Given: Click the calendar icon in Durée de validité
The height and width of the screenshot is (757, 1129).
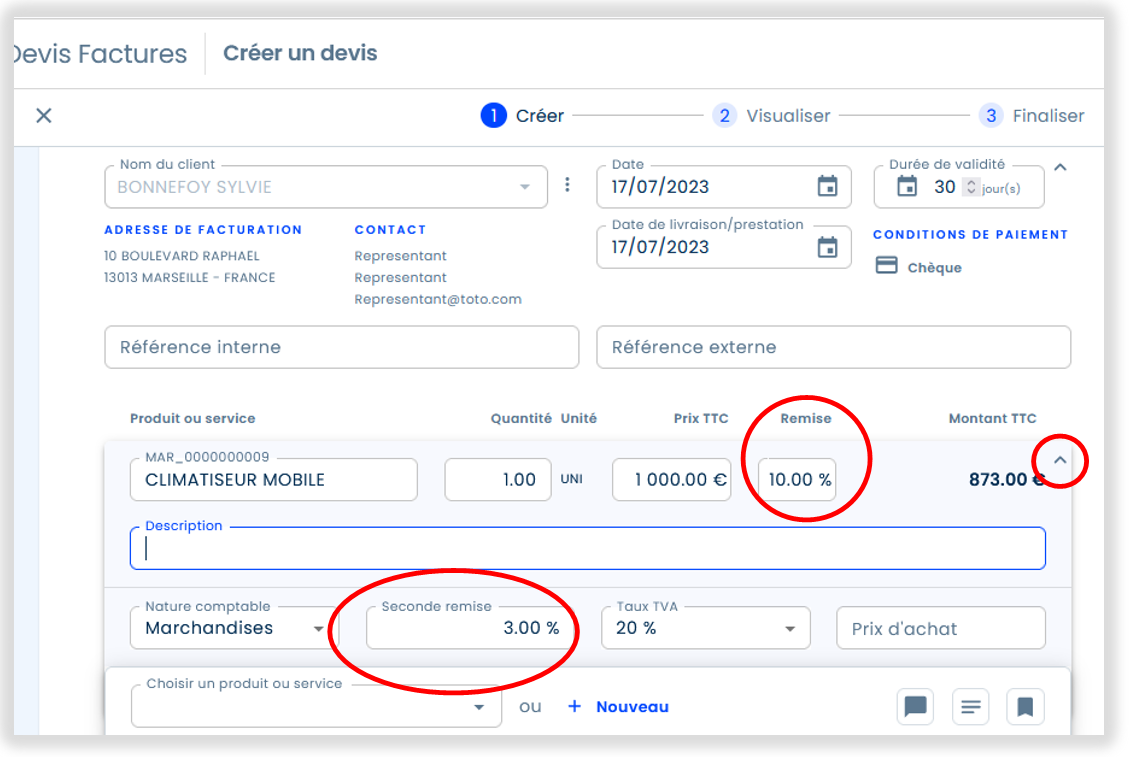Looking at the screenshot, I should tap(907, 186).
